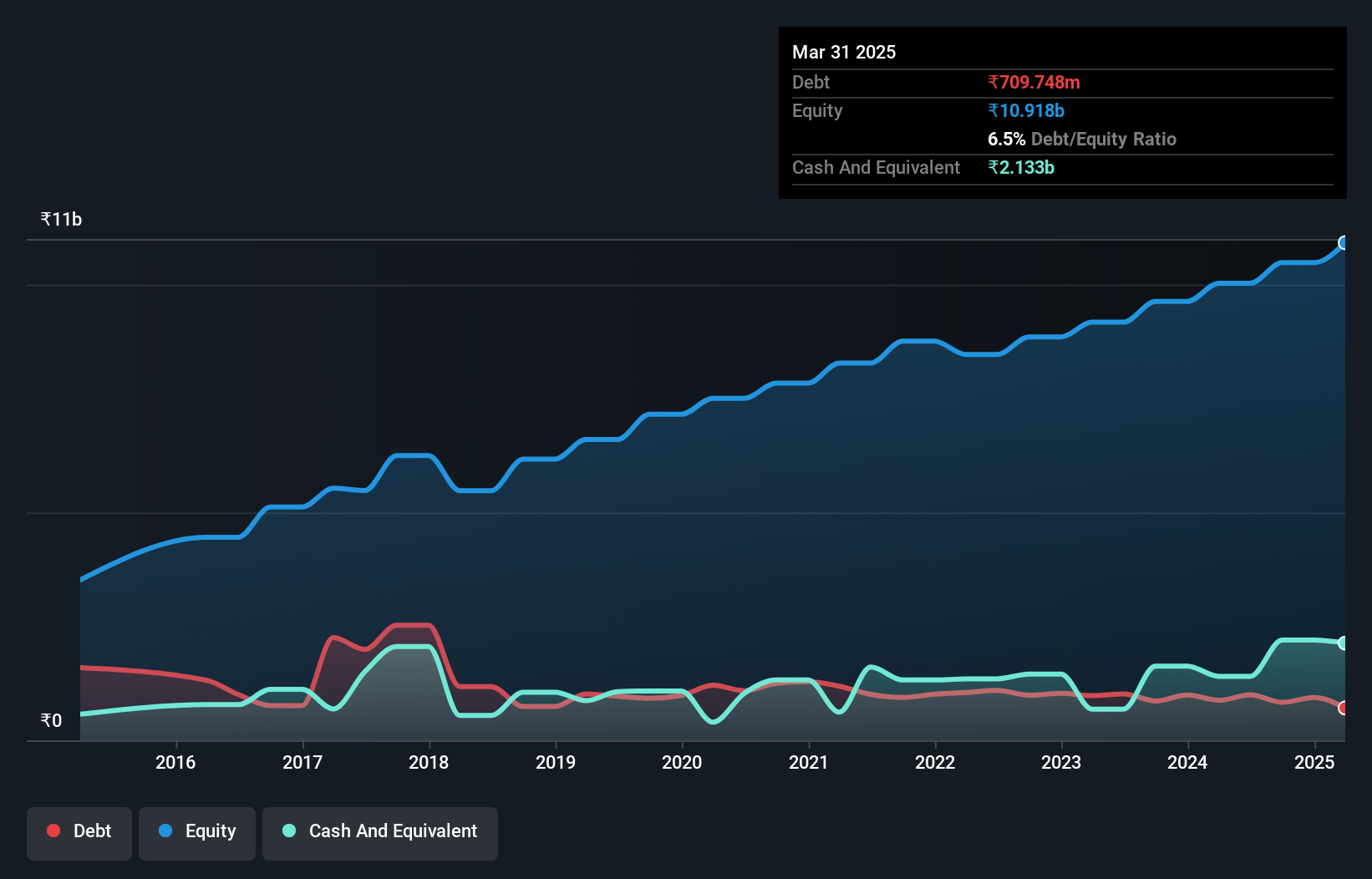This screenshot has width=1372, height=879.
Task: Click the ₹709.748m Debt value
Action: coord(1034,82)
